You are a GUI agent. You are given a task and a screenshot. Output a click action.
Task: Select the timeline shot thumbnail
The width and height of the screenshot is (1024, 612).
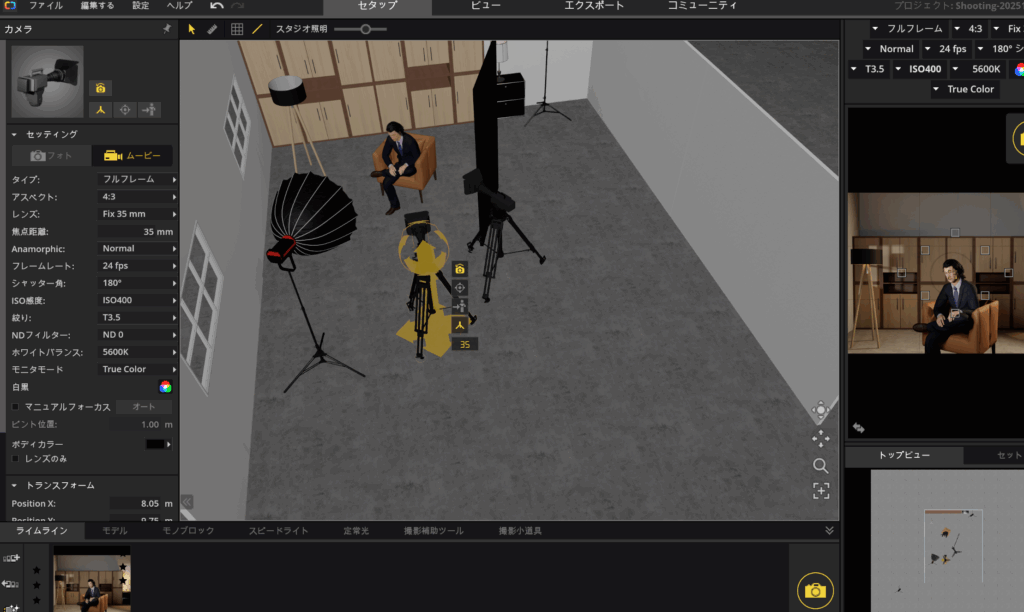coord(91,582)
